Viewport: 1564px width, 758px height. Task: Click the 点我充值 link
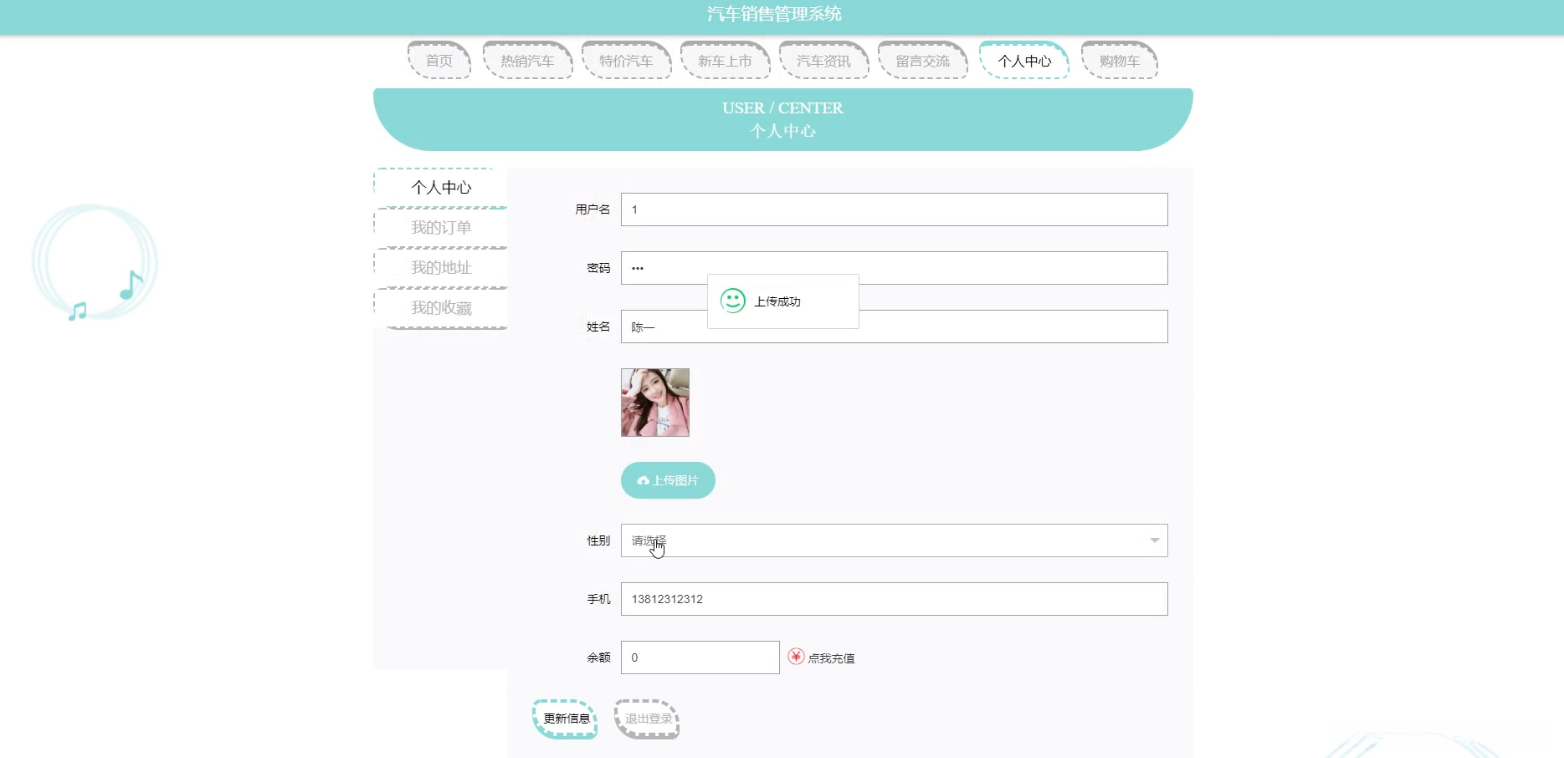[x=831, y=658]
